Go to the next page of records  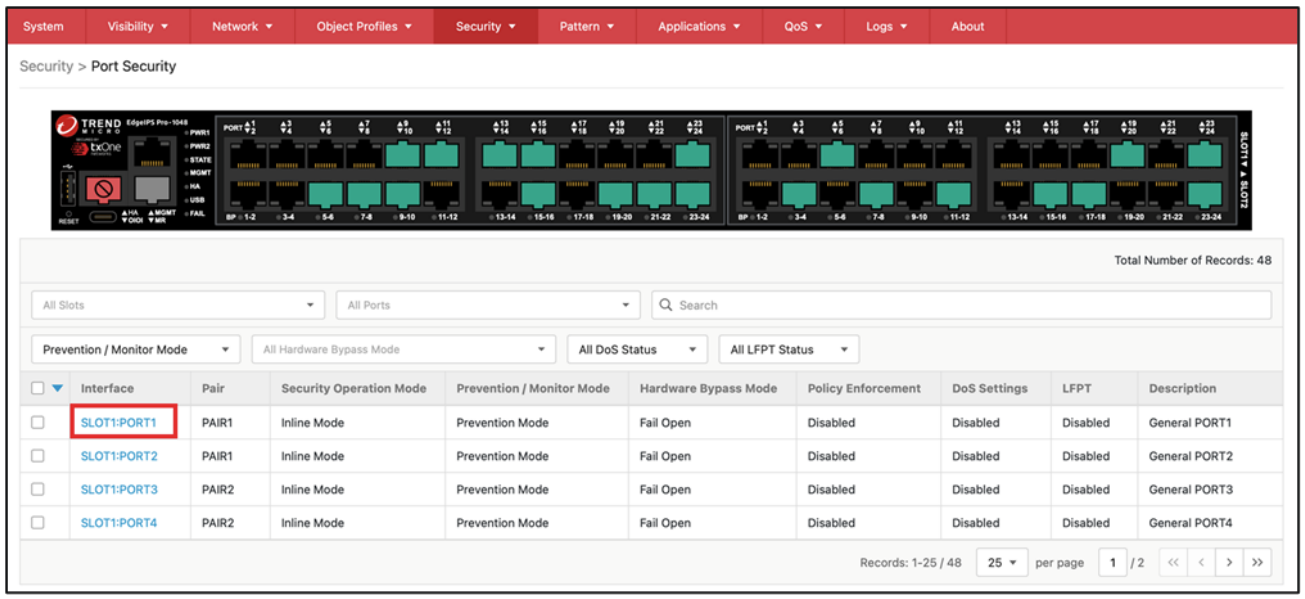1229,563
